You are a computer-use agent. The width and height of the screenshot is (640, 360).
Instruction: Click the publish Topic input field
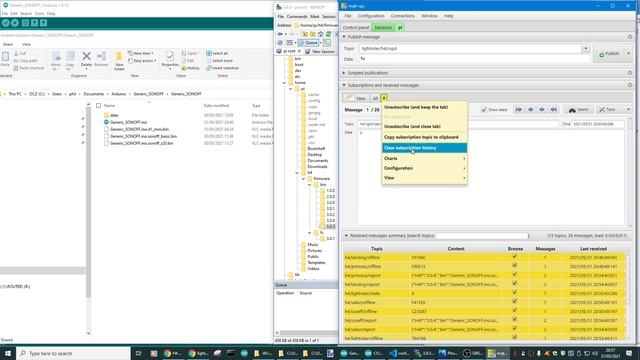[x=470, y=48]
